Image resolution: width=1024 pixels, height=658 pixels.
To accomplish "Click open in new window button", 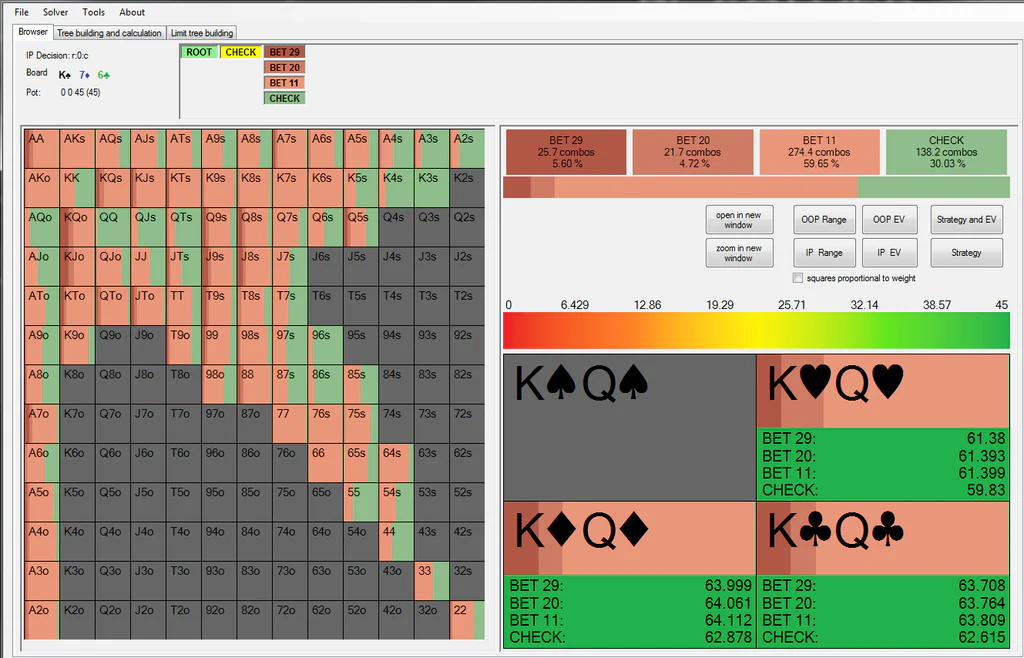I will tap(739, 220).
